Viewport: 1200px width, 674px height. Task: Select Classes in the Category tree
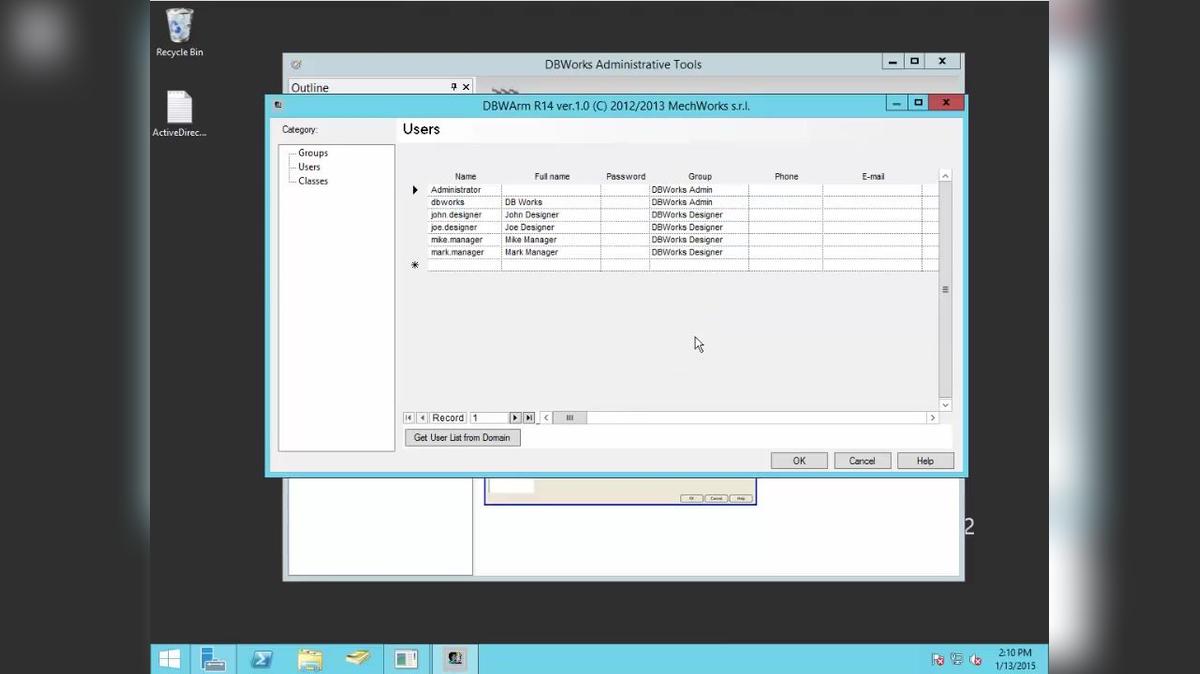[313, 181]
